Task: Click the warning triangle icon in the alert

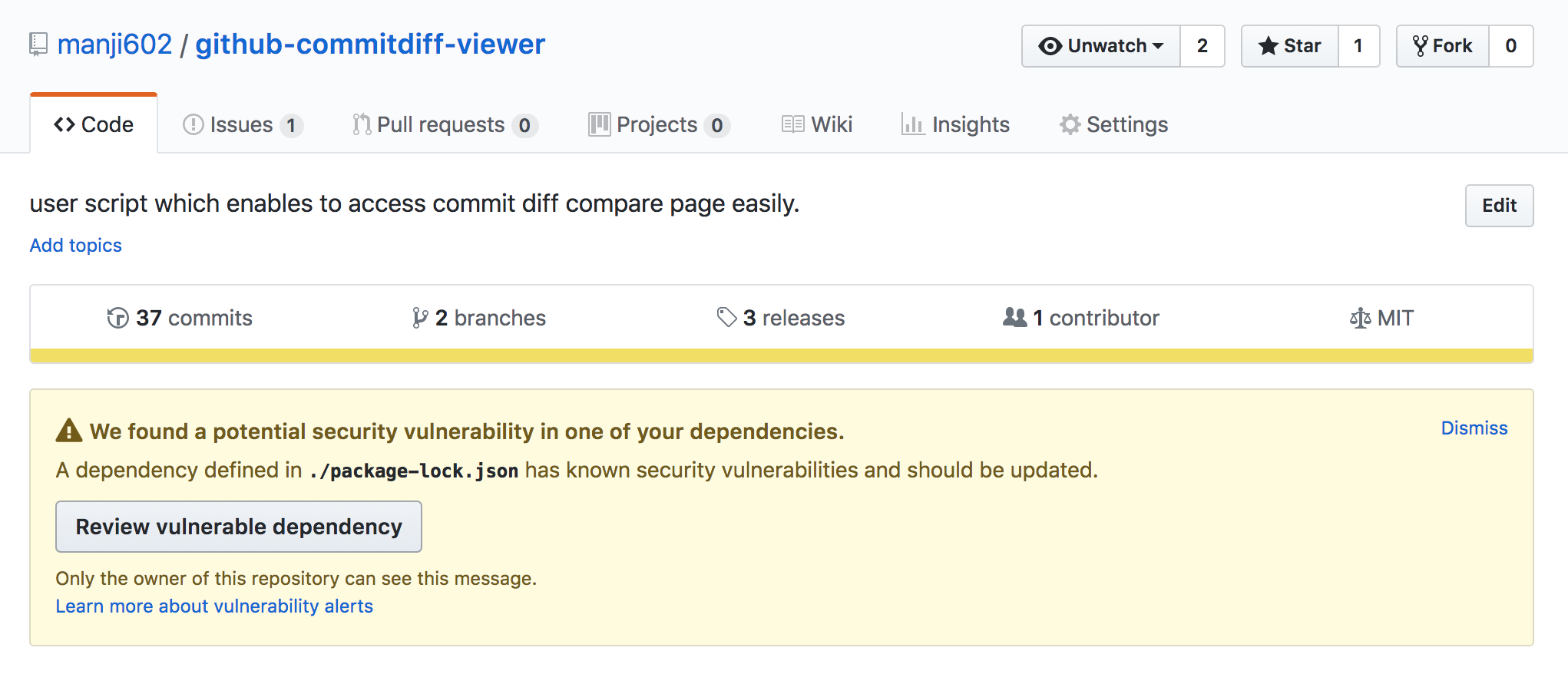Action: (69, 431)
